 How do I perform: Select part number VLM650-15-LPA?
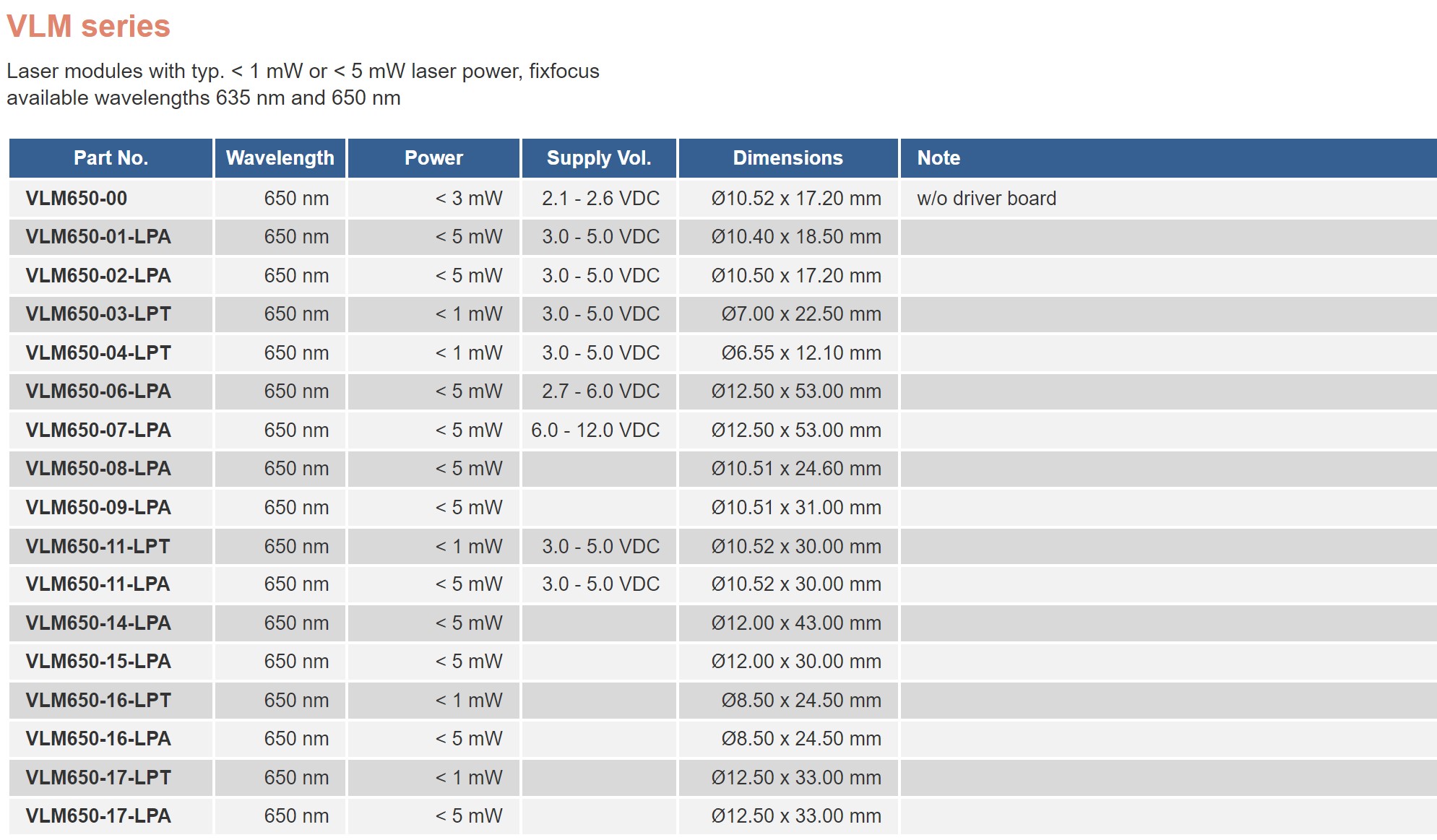coord(98,662)
